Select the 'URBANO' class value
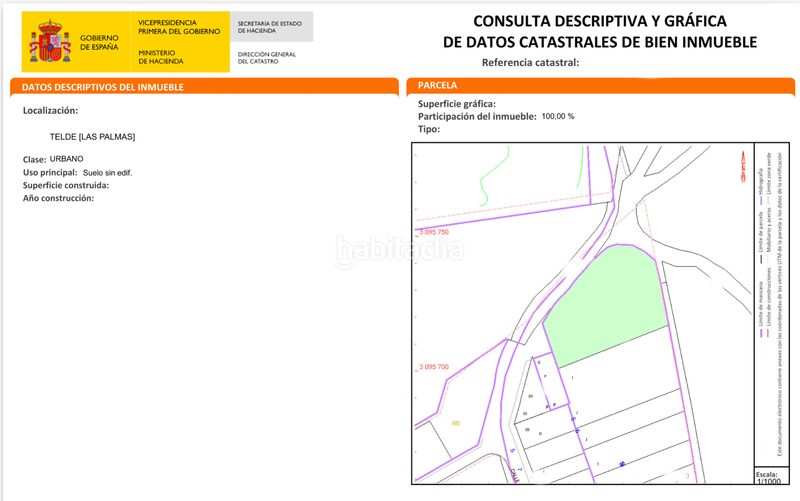 [x=66, y=159]
